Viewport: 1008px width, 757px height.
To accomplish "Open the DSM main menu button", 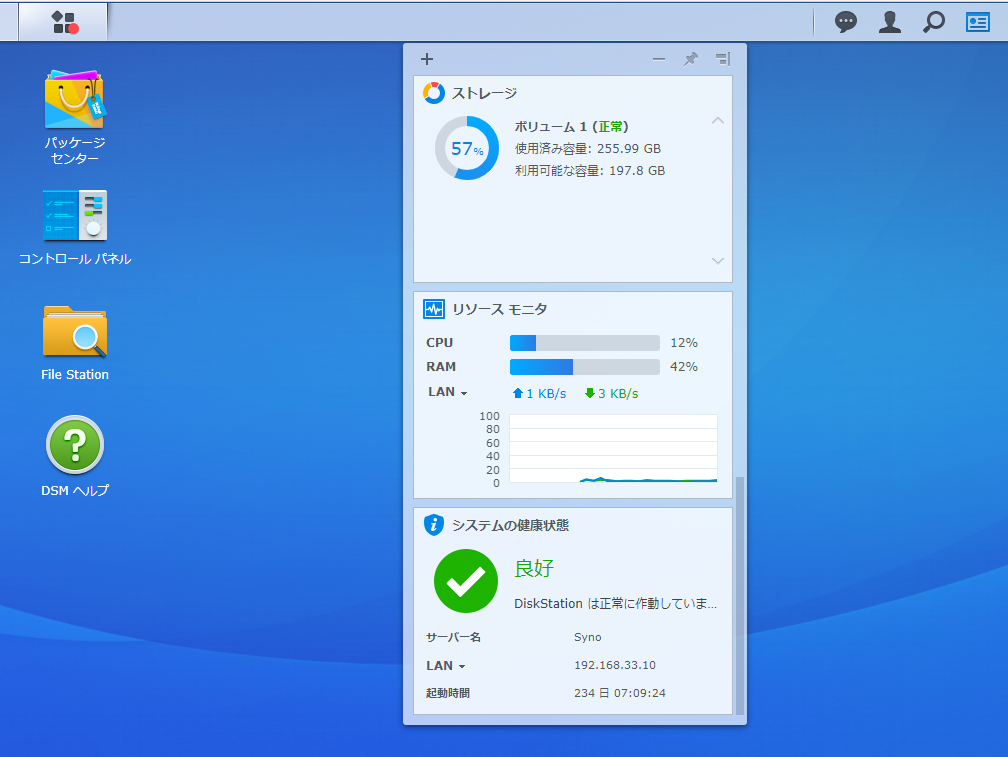I will point(63,22).
